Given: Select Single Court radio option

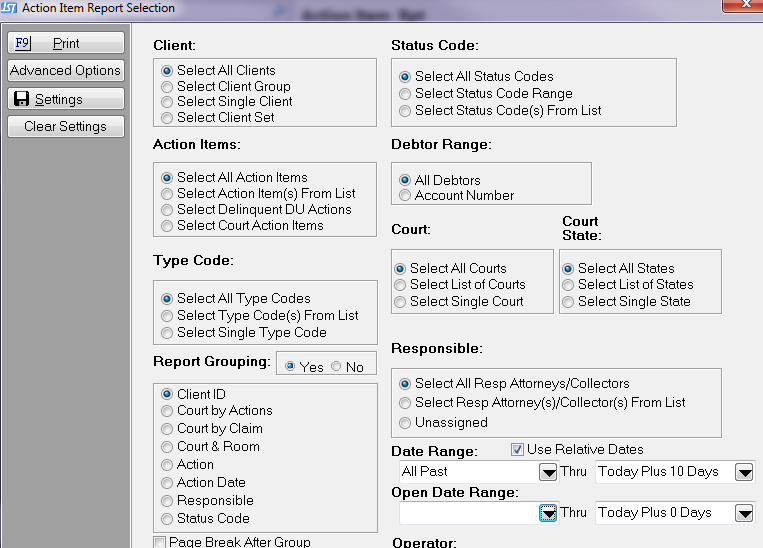Looking at the screenshot, I should click(400, 301).
